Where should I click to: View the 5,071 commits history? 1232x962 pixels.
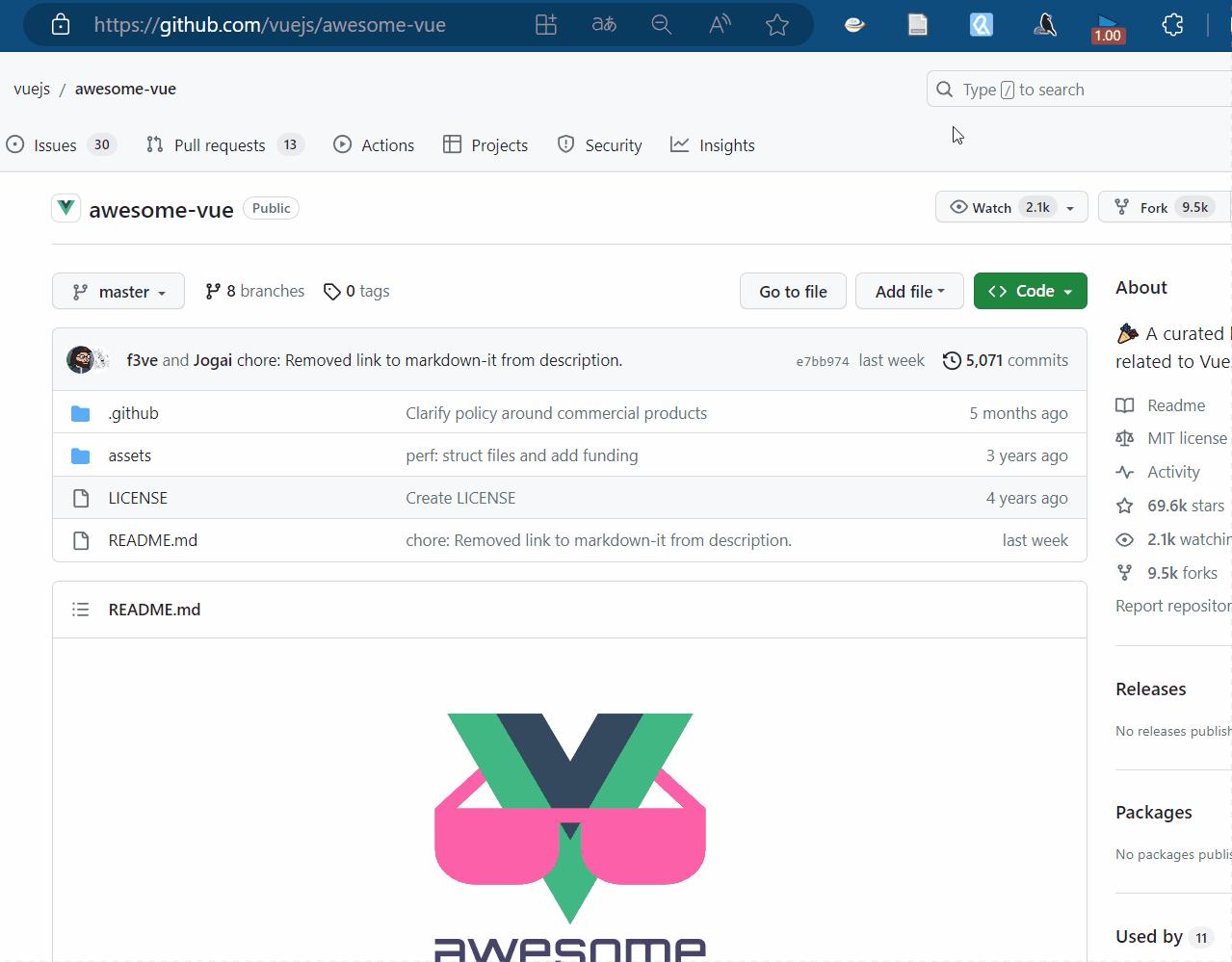[x=1006, y=360]
